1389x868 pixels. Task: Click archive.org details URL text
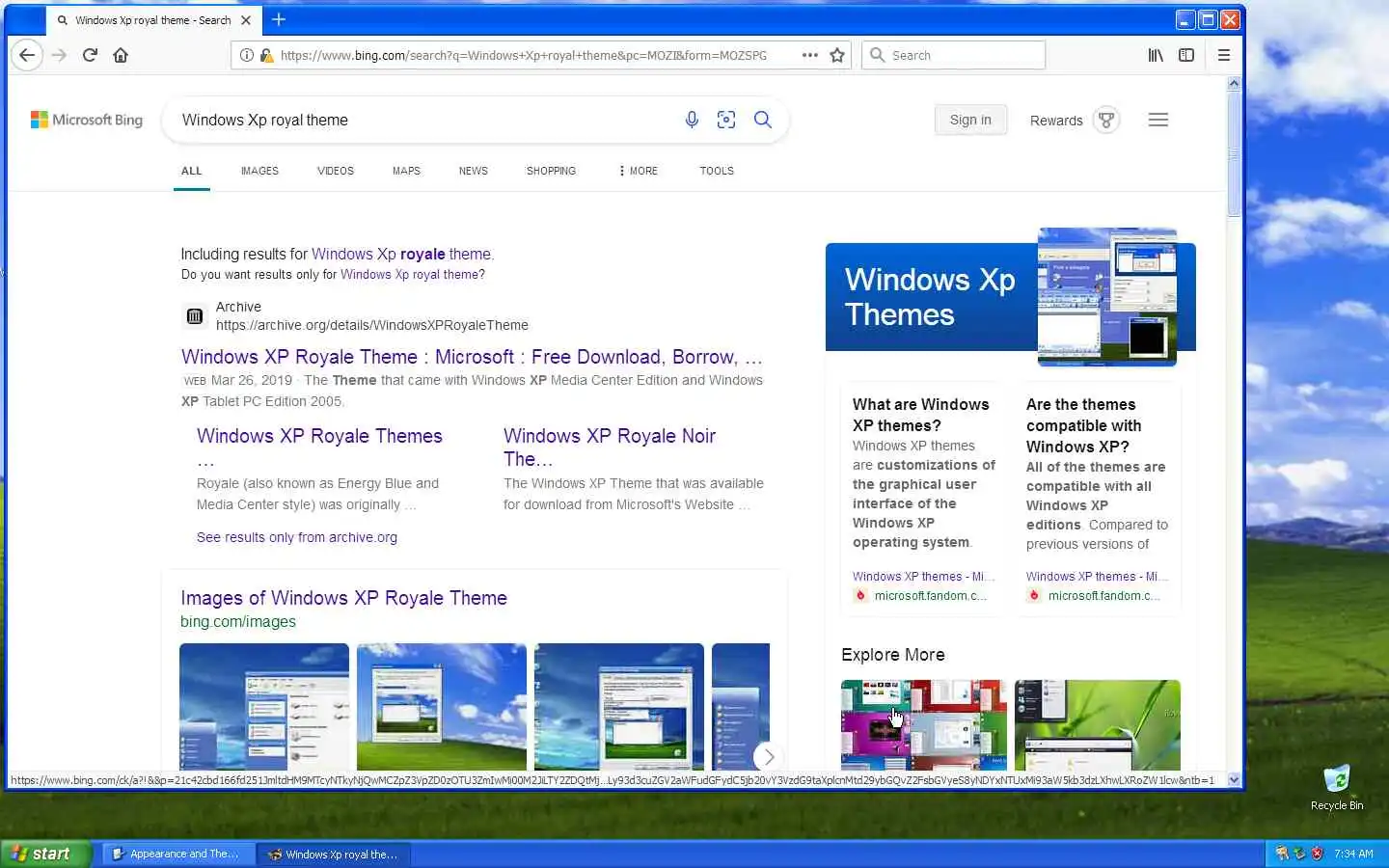click(372, 325)
